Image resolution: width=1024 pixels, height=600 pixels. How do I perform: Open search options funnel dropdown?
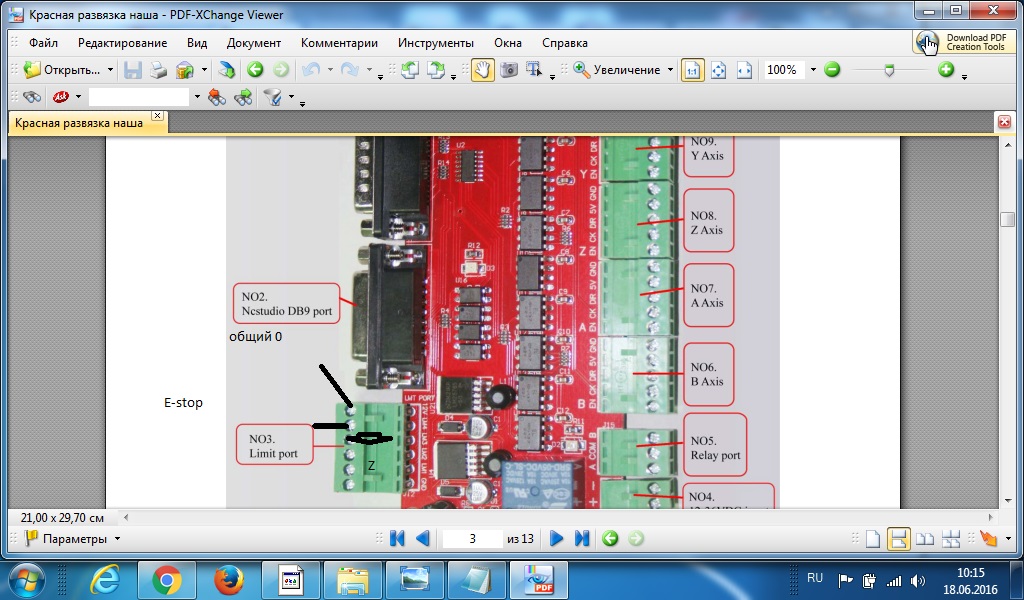[x=291, y=97]
